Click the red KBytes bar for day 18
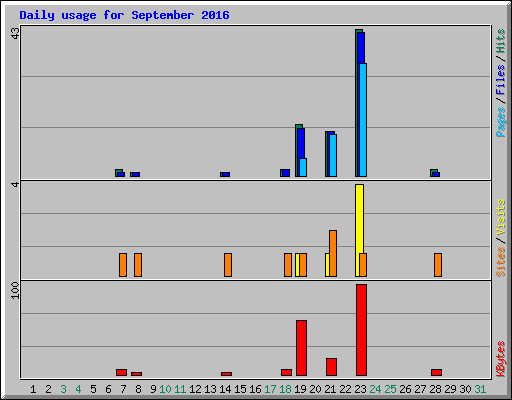This screenshot has width=512, height=400. (x=286, y=372)
